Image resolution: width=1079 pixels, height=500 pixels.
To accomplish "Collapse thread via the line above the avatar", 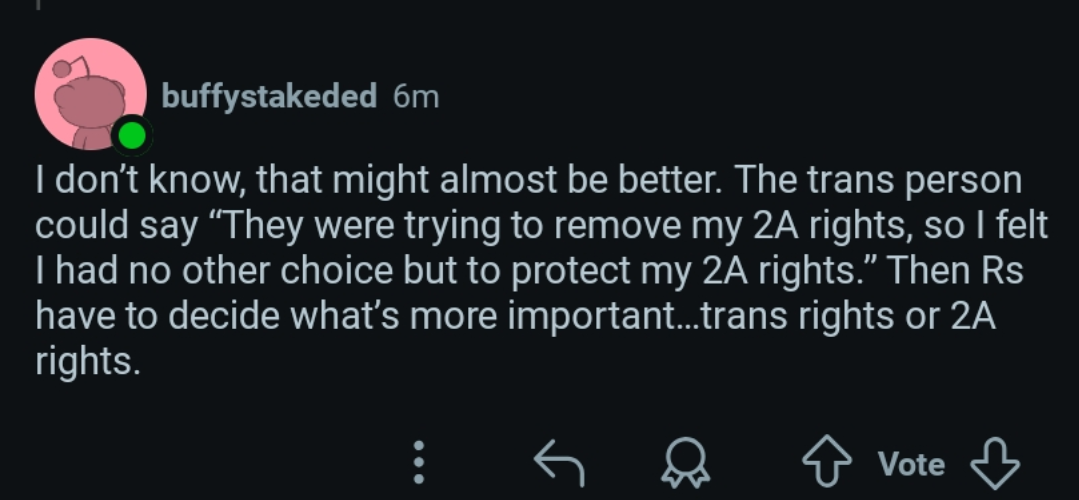I will (x=39, y=4).
